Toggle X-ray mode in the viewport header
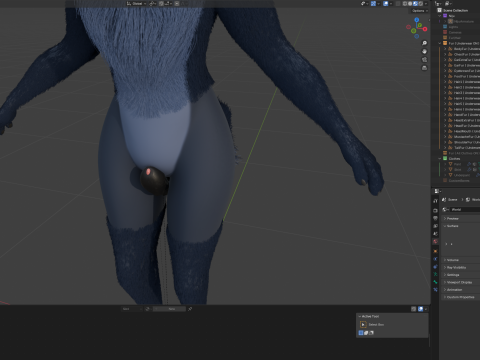Image resolution: width=480 pixels, height=360 pixels. [398, 4]
